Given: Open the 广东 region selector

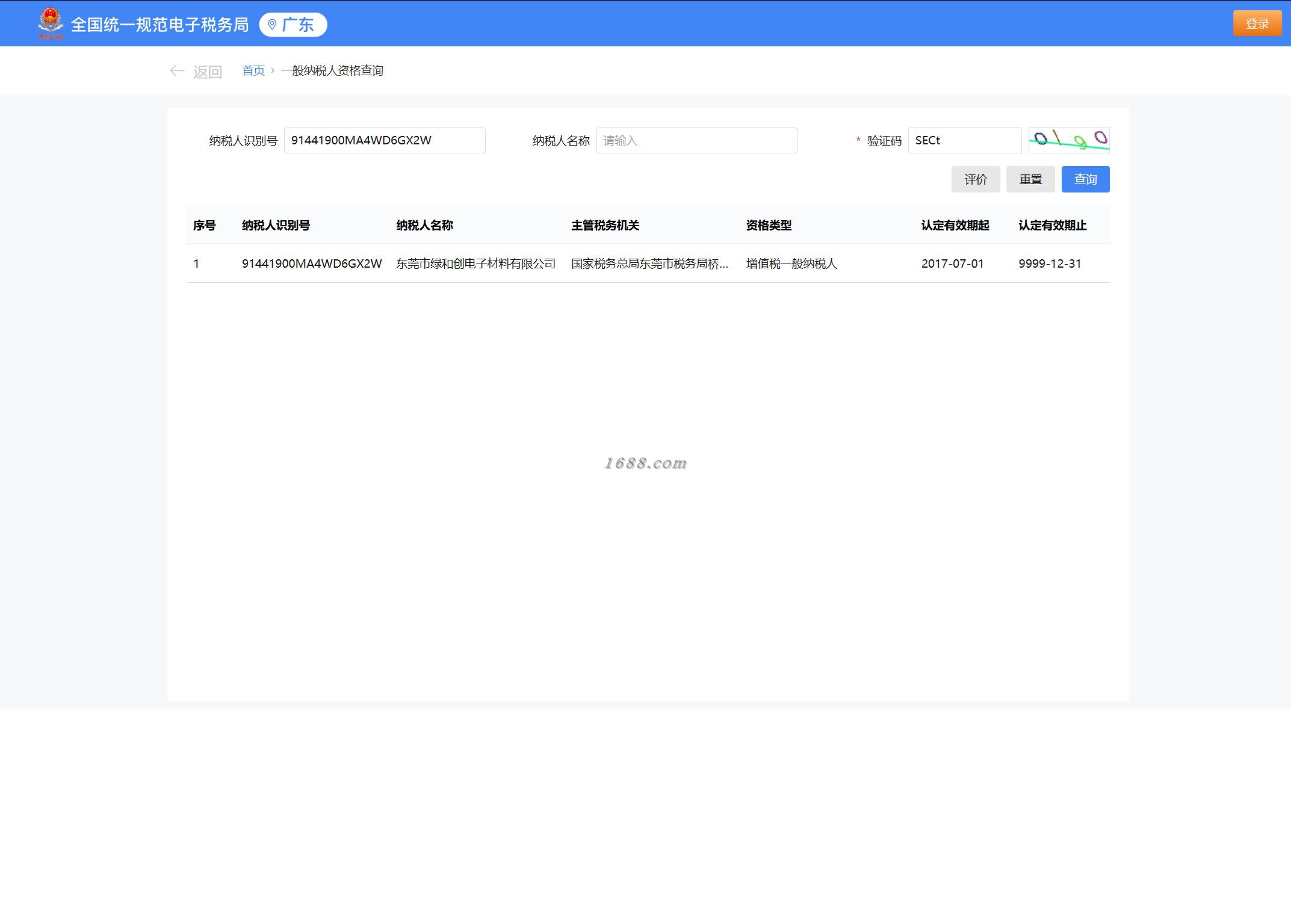Looking at the screenshot, I should (293, 25).
